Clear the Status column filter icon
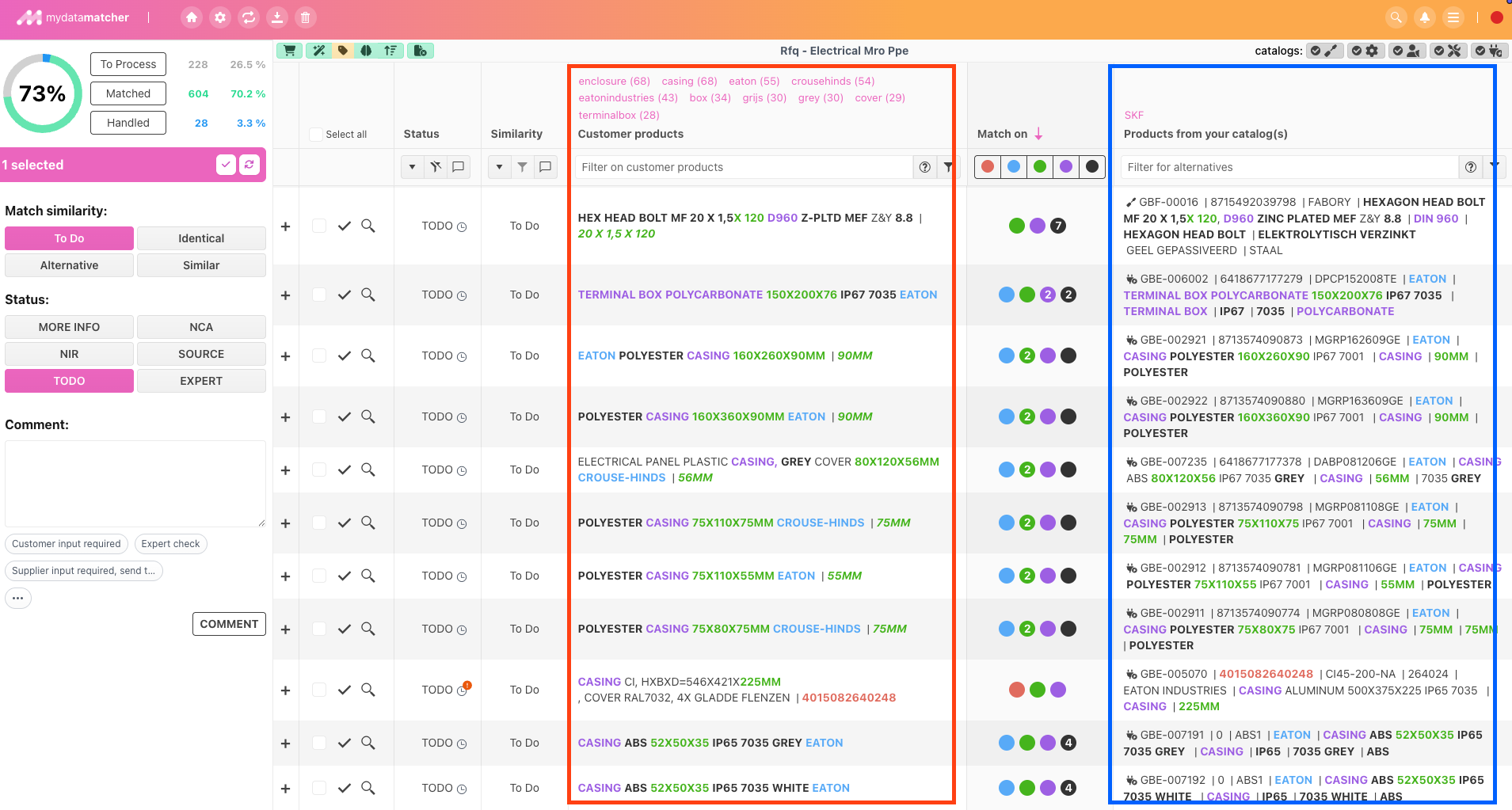The width and height of the screenshot is (1512, 810). (x=436, y=167)
